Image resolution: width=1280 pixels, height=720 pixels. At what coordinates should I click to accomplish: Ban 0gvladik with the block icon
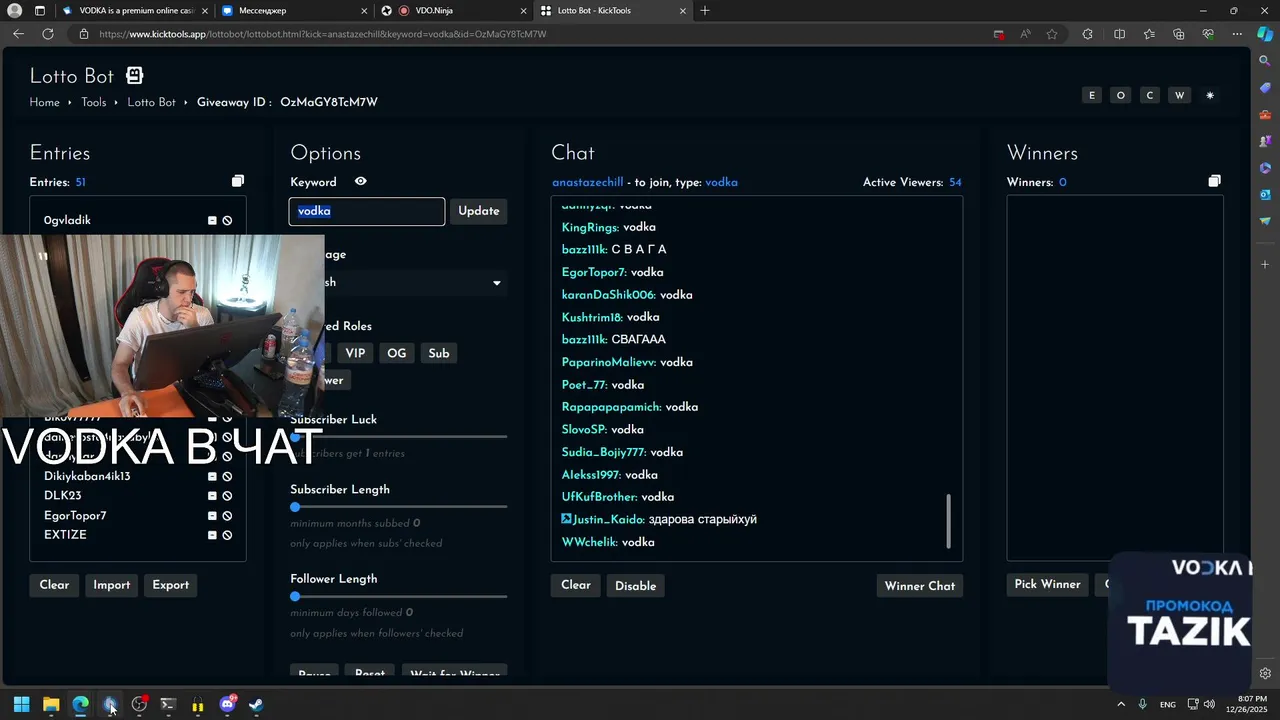point(227,220)
